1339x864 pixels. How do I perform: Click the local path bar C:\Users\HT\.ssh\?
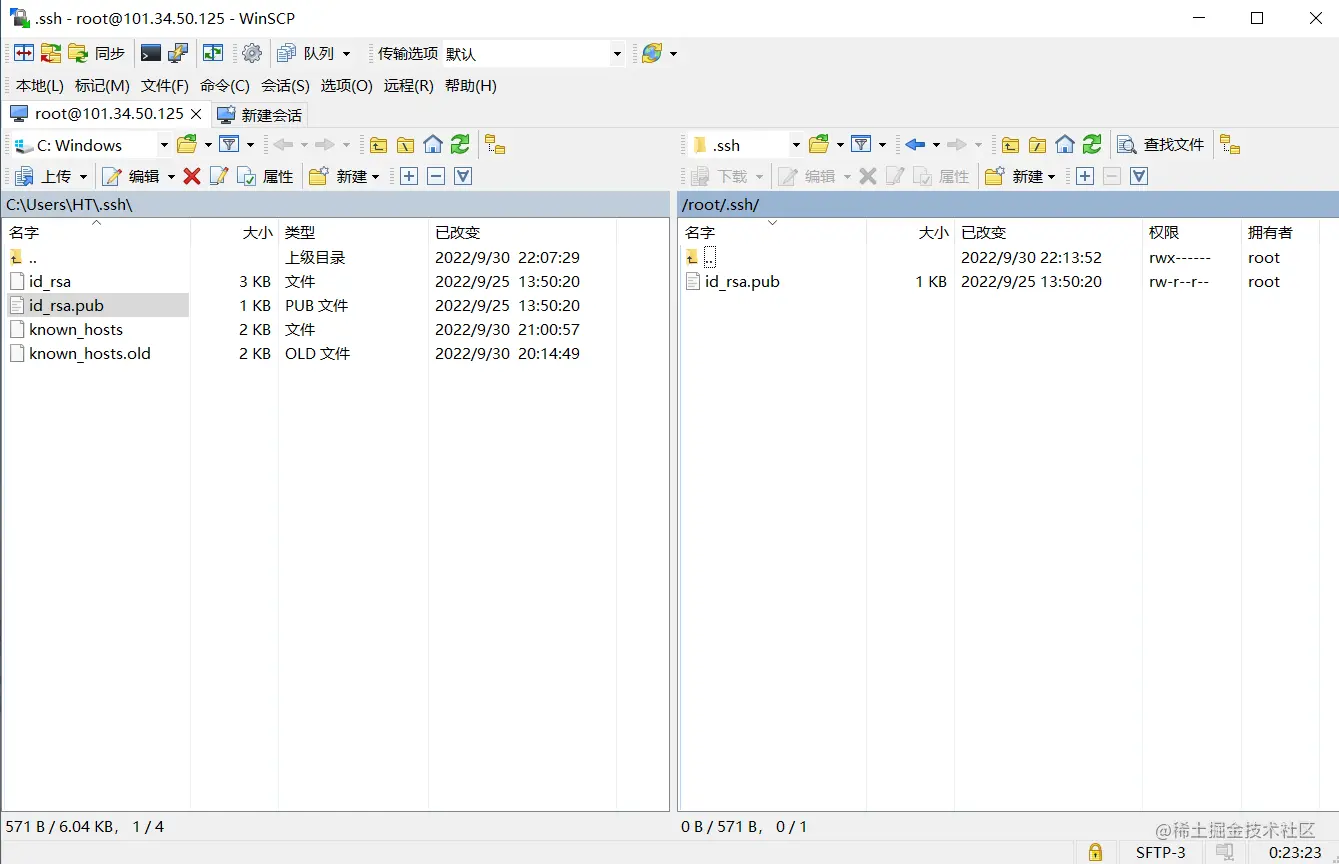pos(335,204)
